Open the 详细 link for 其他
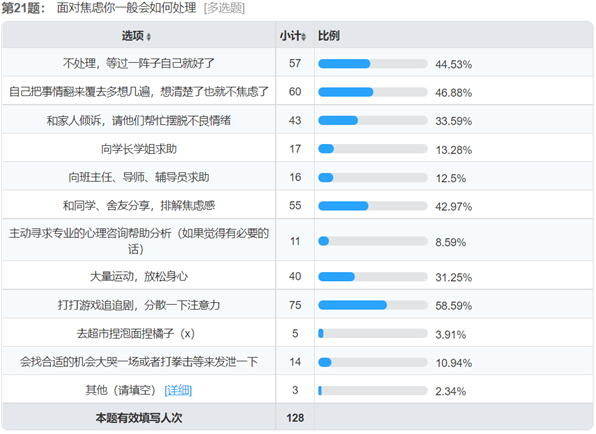Image resolution: width=596 pixels, height=434 pixels. [178, 390]
